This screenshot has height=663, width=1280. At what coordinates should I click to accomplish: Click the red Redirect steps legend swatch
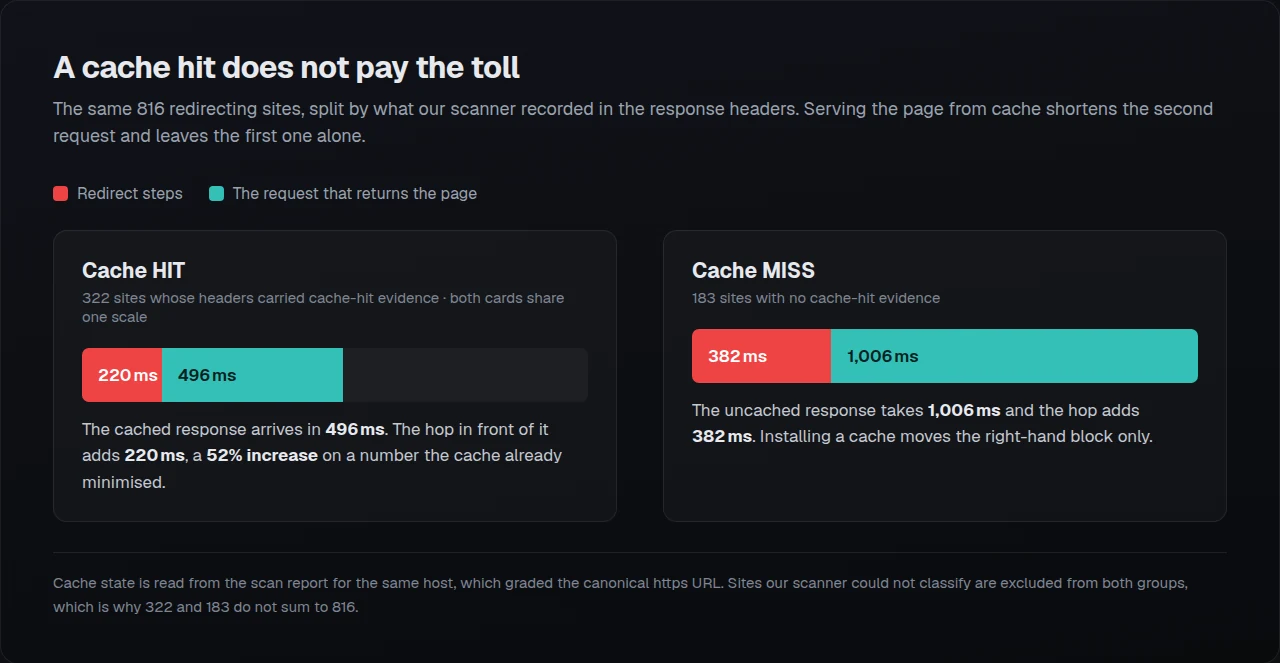point(60,194)
